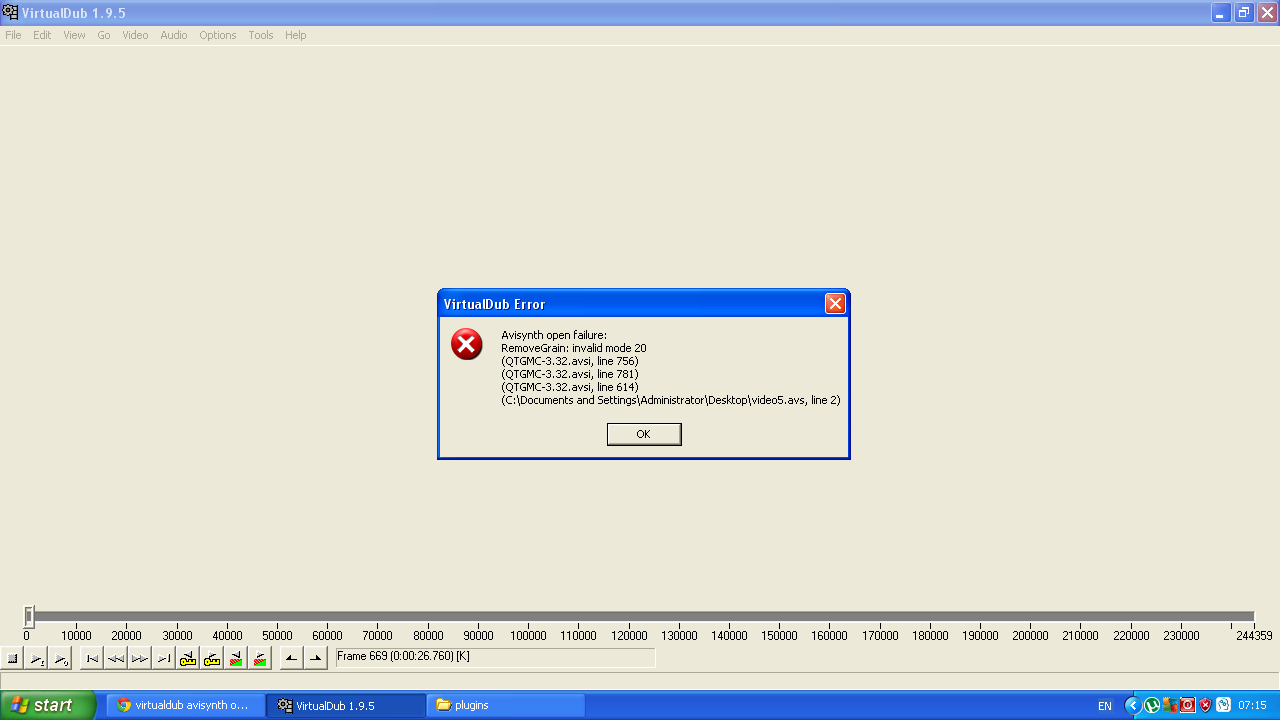1280x720 pixels.
Task: Click the video5.avs path error line
Action: pos(671,400)
